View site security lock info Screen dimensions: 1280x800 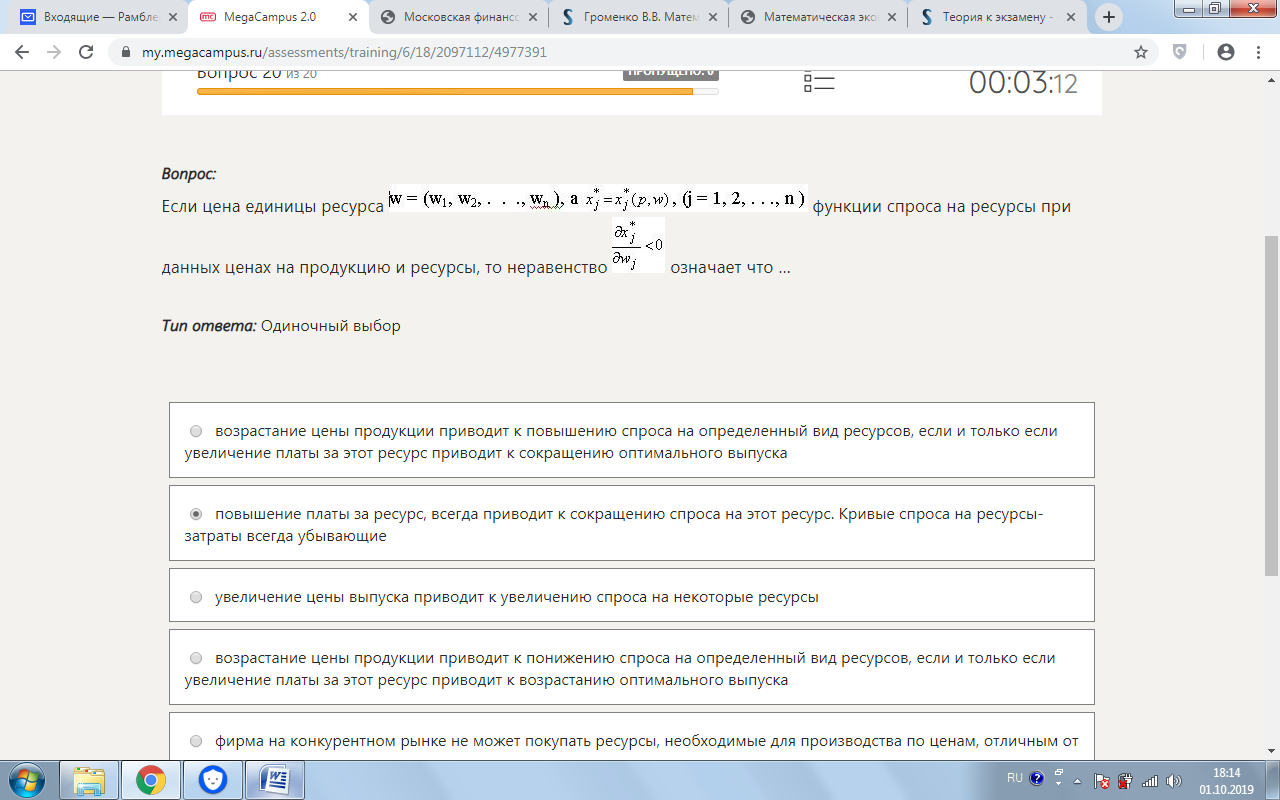(125, 52)
